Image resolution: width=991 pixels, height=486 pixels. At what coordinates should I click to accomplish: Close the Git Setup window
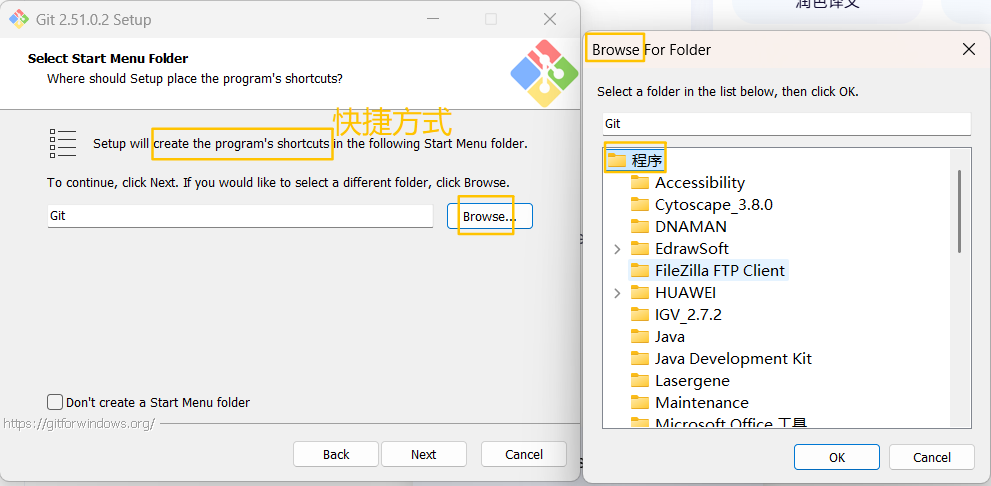pos(550,20)
